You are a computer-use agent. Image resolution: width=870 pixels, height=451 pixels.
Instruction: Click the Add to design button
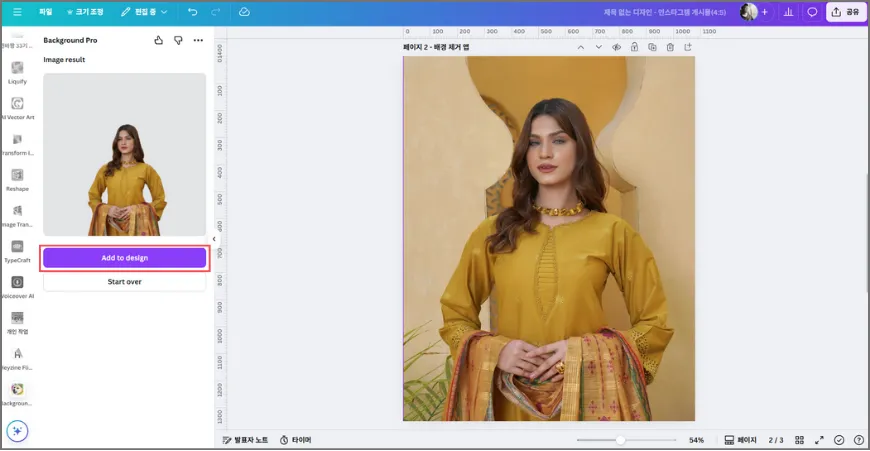coord(124,258)
